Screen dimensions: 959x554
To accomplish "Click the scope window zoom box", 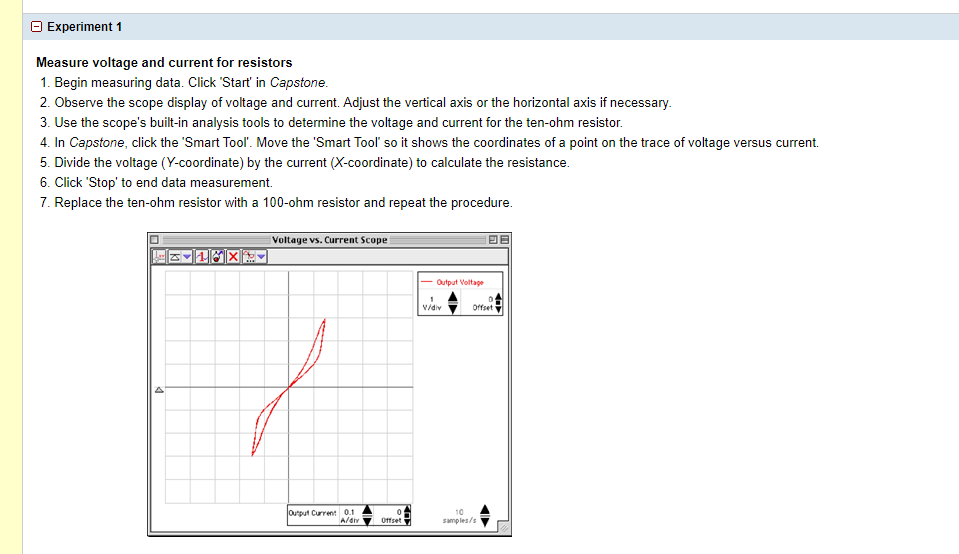I will (493, 240).
